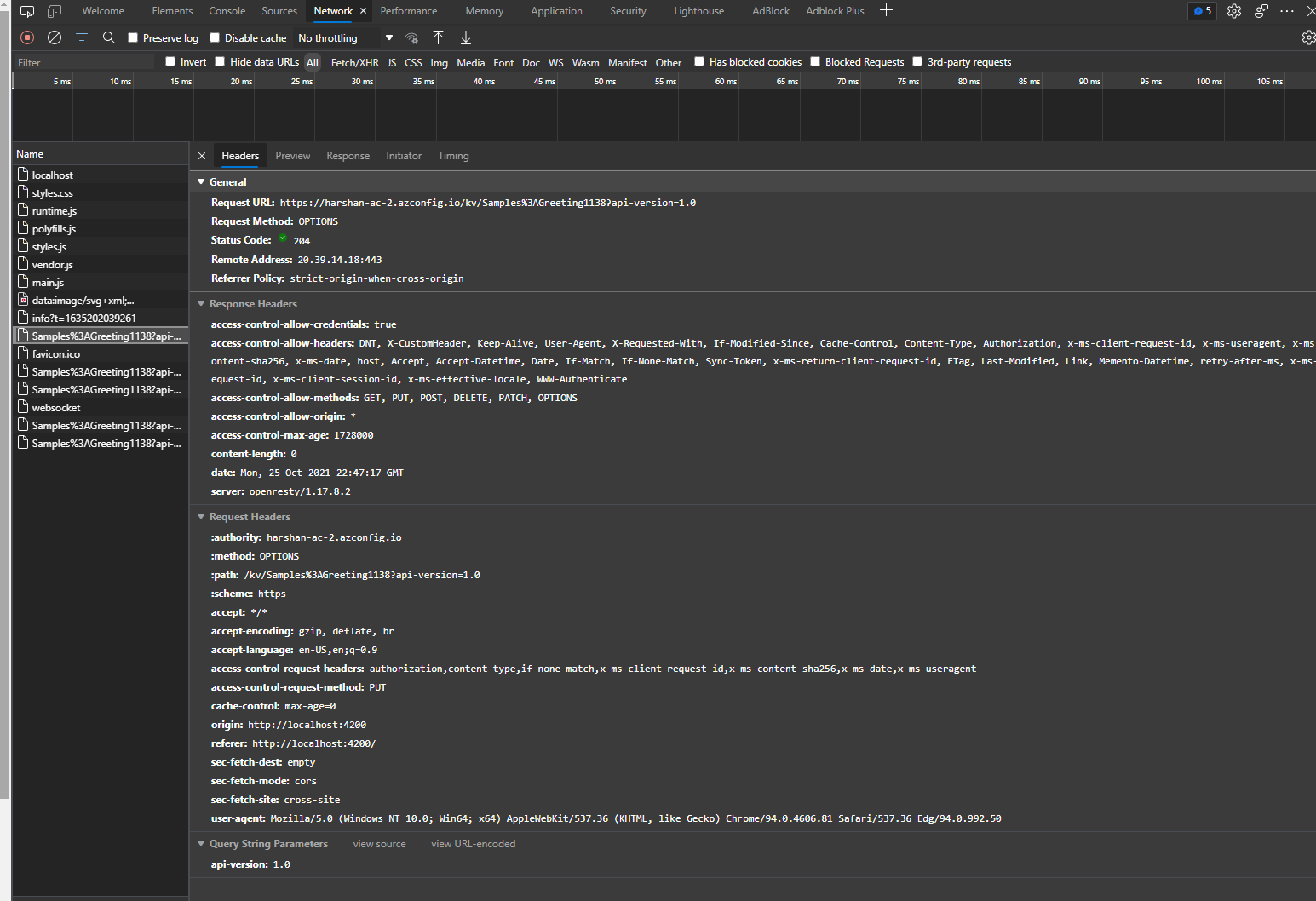Open the Adblock Plus tab

coord(835,11)
